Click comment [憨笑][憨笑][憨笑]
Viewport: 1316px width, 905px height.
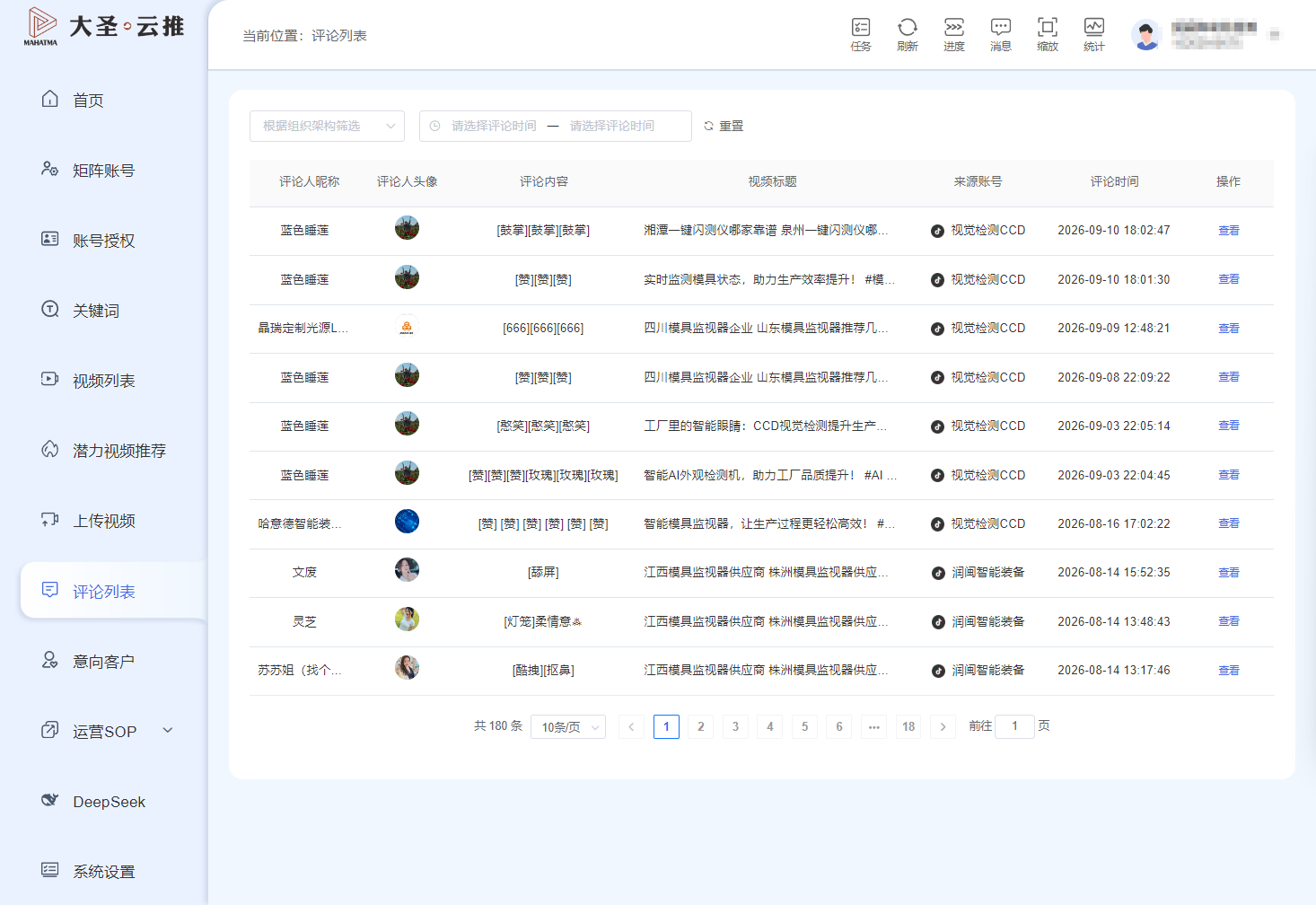coord(543,426)
